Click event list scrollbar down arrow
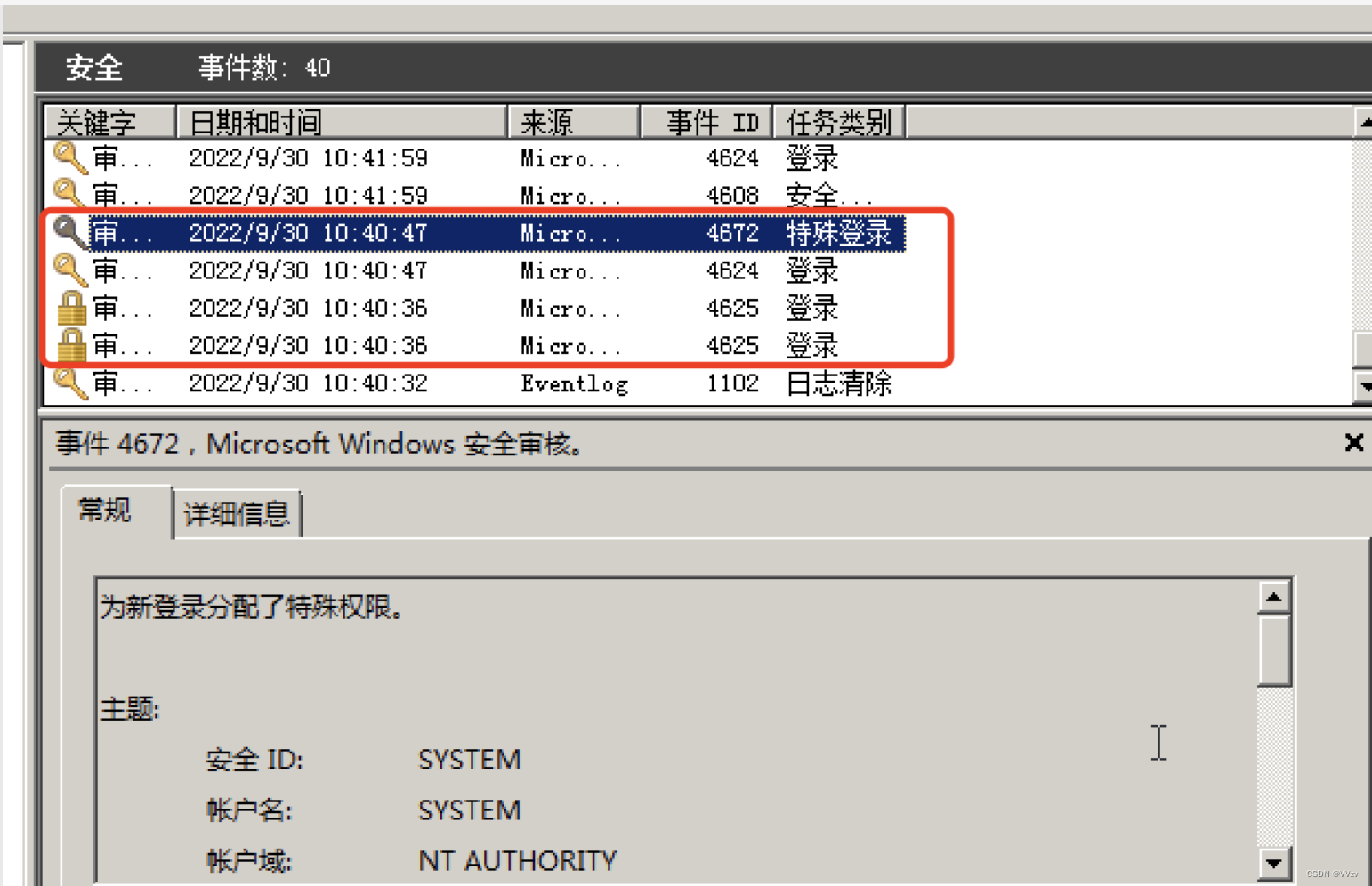This screenshot has width=1372, height=886. pos(1362,386)
